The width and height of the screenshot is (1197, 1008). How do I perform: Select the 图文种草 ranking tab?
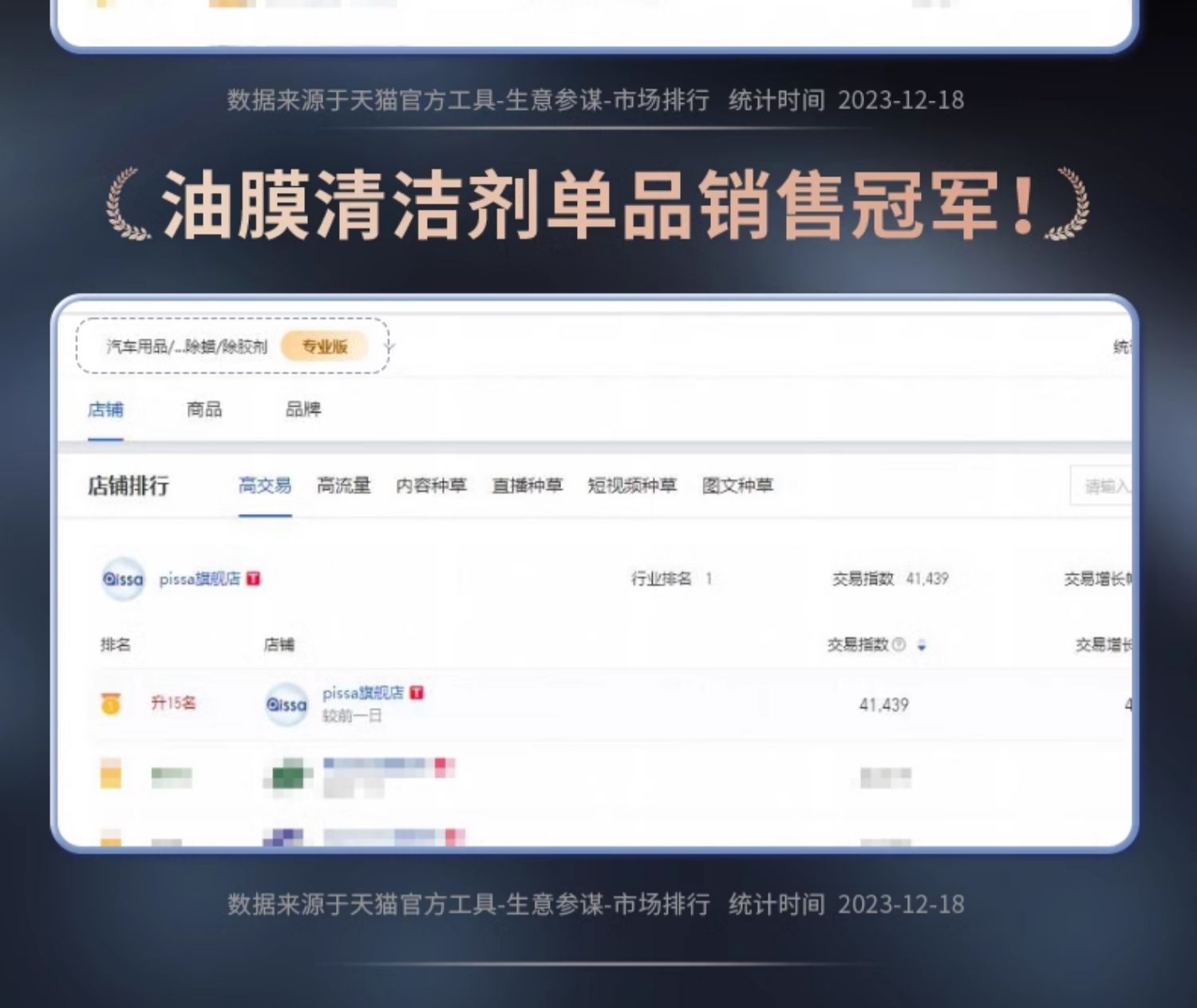pos(738,485)
